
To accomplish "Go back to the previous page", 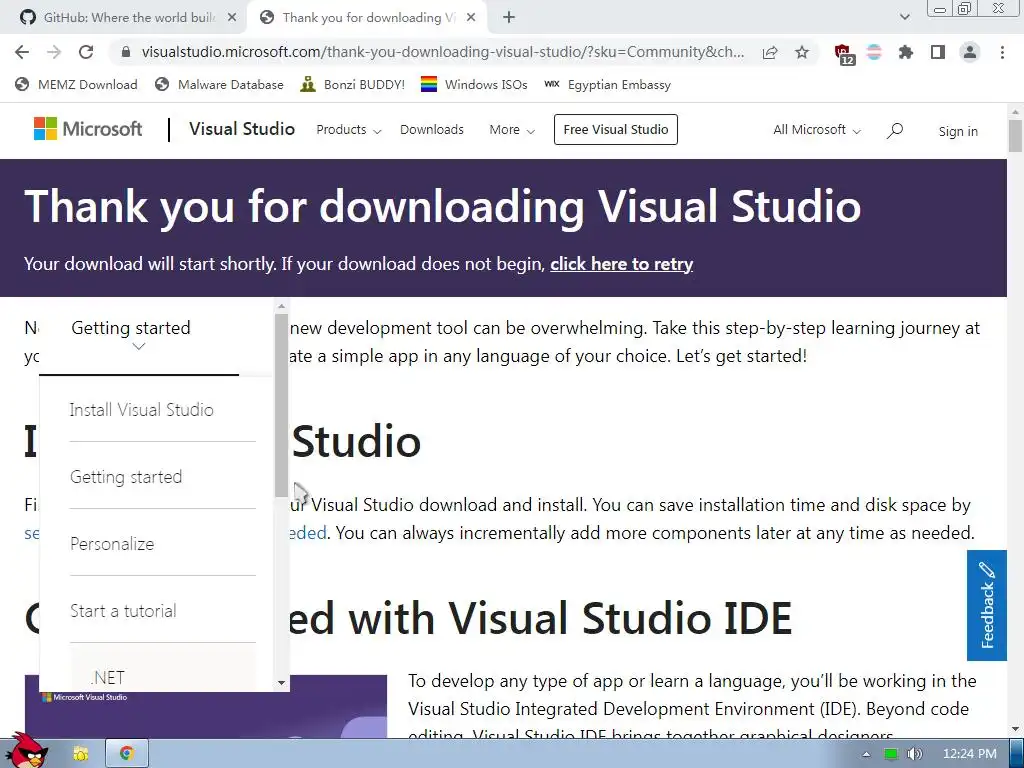I will 22,52.
